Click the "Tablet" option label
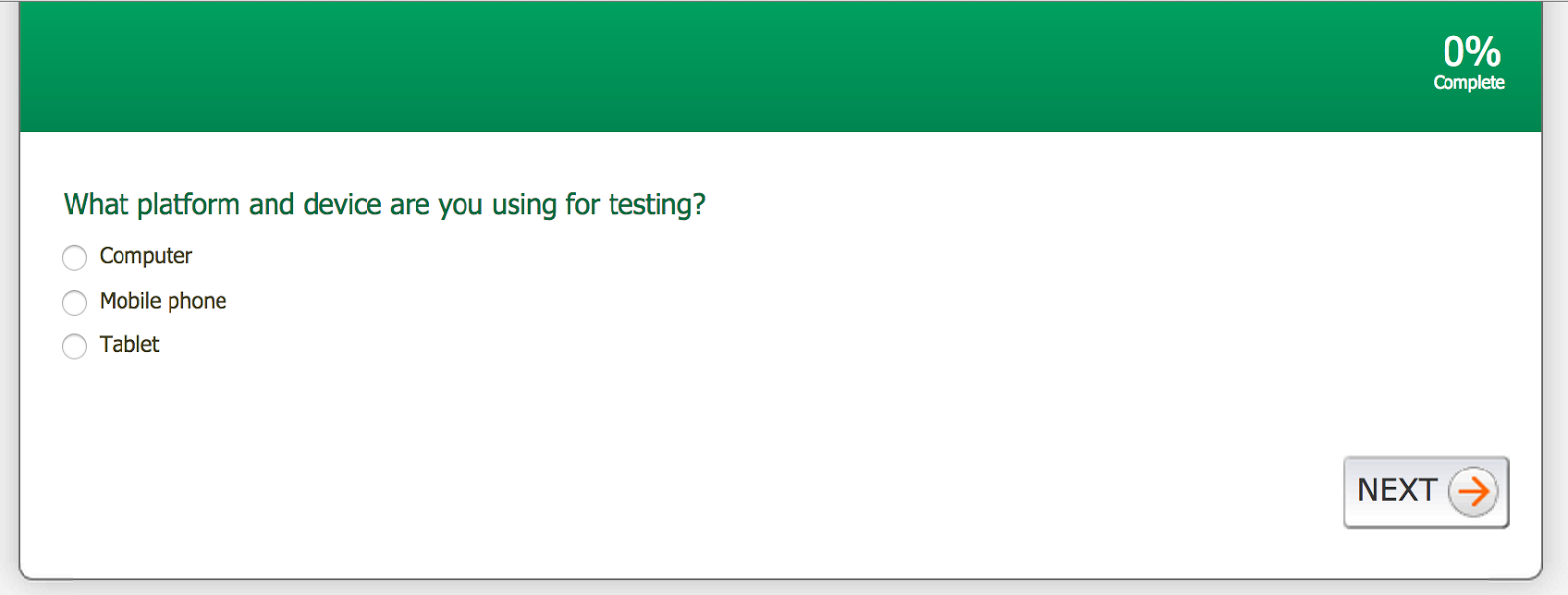 (129, 345)
